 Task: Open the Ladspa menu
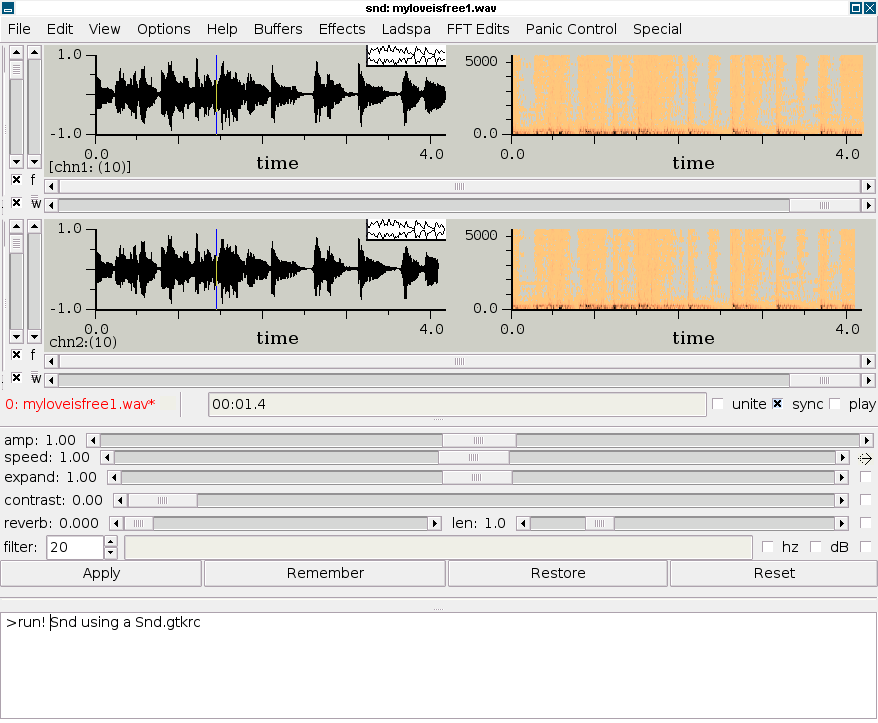[406, 29]
